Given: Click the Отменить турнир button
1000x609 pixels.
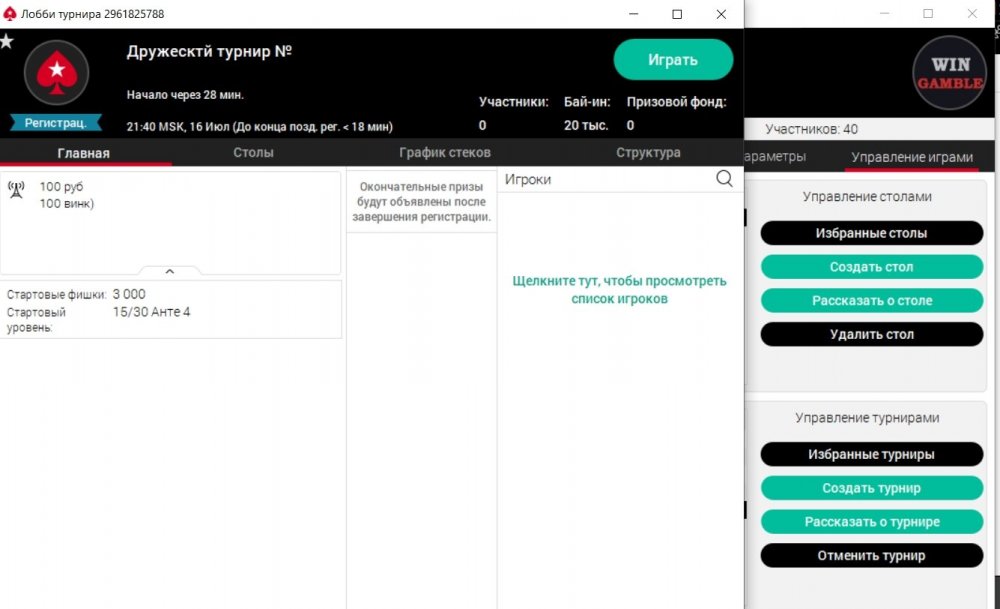Looking at the screenshot, I should [x=871, y=555].
